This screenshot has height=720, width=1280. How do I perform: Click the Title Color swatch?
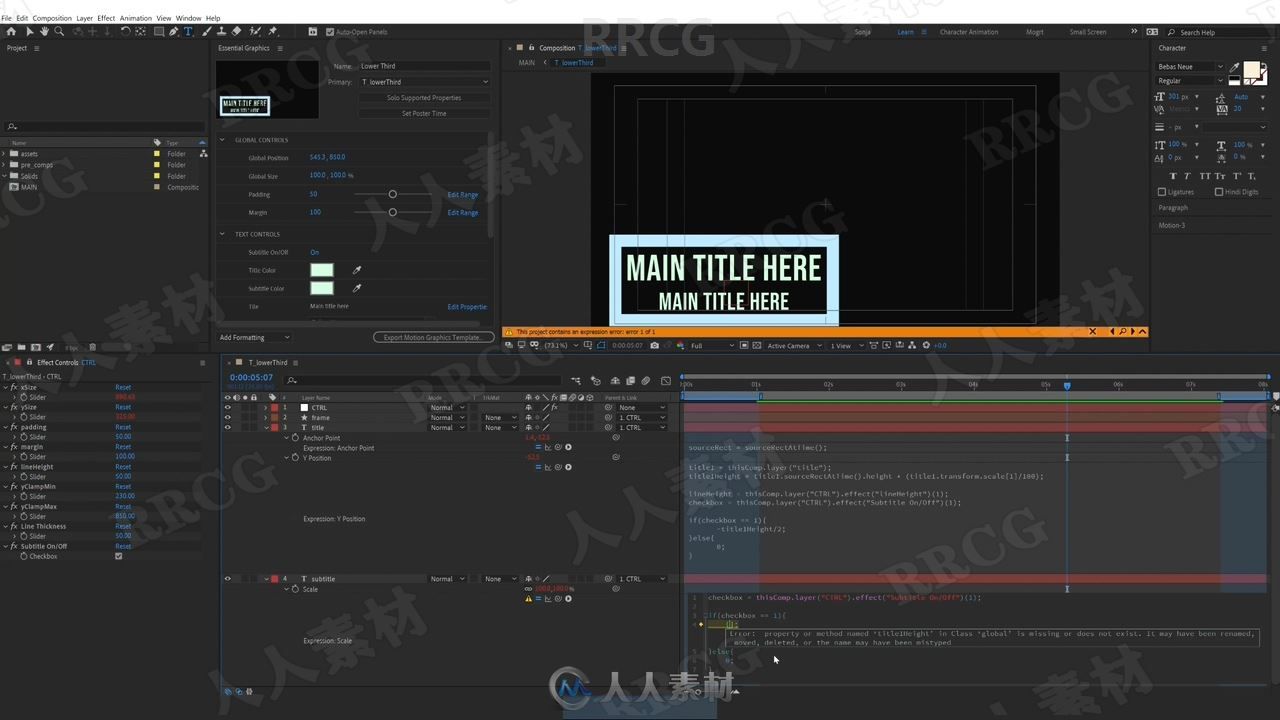[321, 270]
